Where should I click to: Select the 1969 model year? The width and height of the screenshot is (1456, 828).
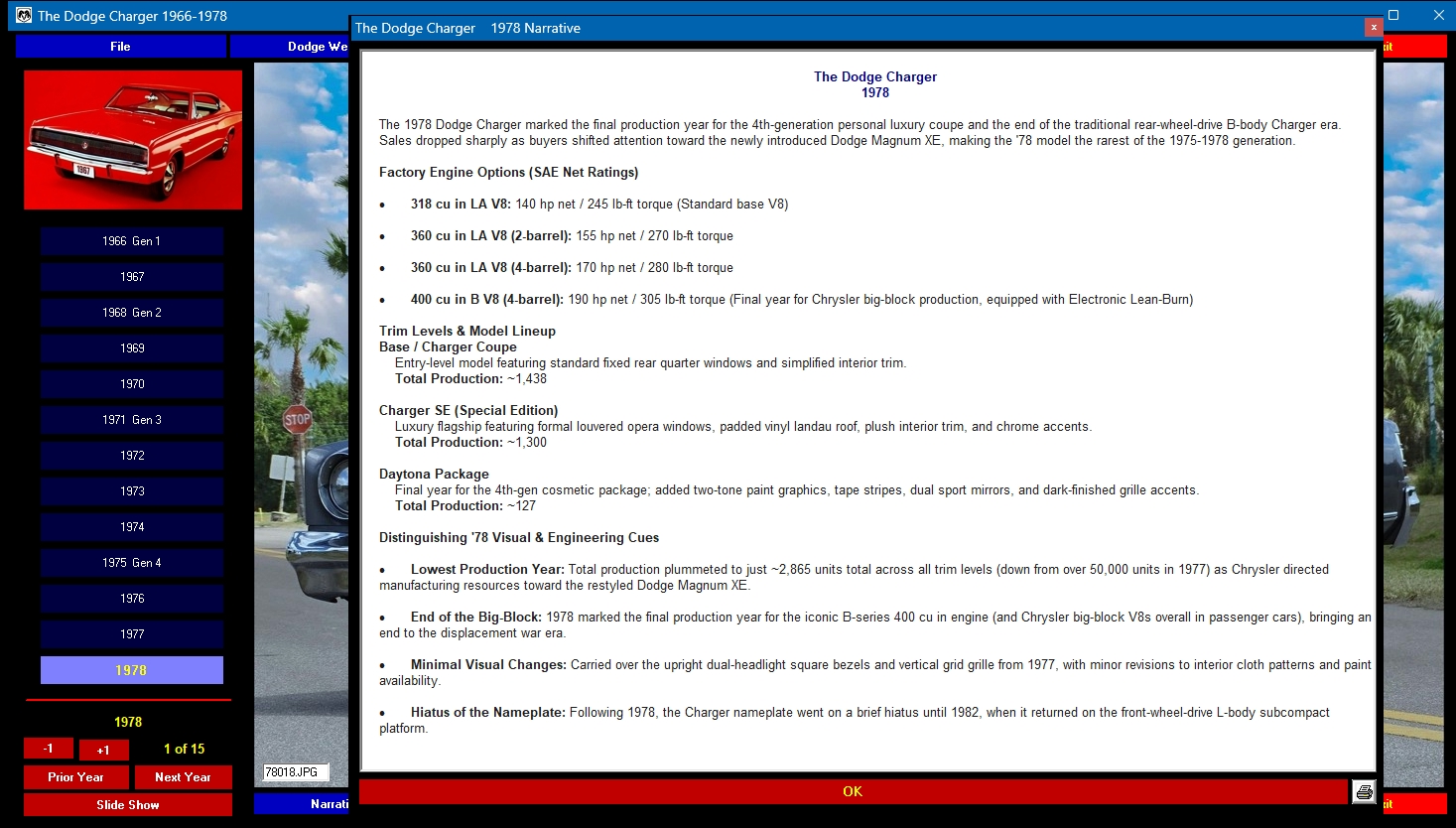click(132, 348)
